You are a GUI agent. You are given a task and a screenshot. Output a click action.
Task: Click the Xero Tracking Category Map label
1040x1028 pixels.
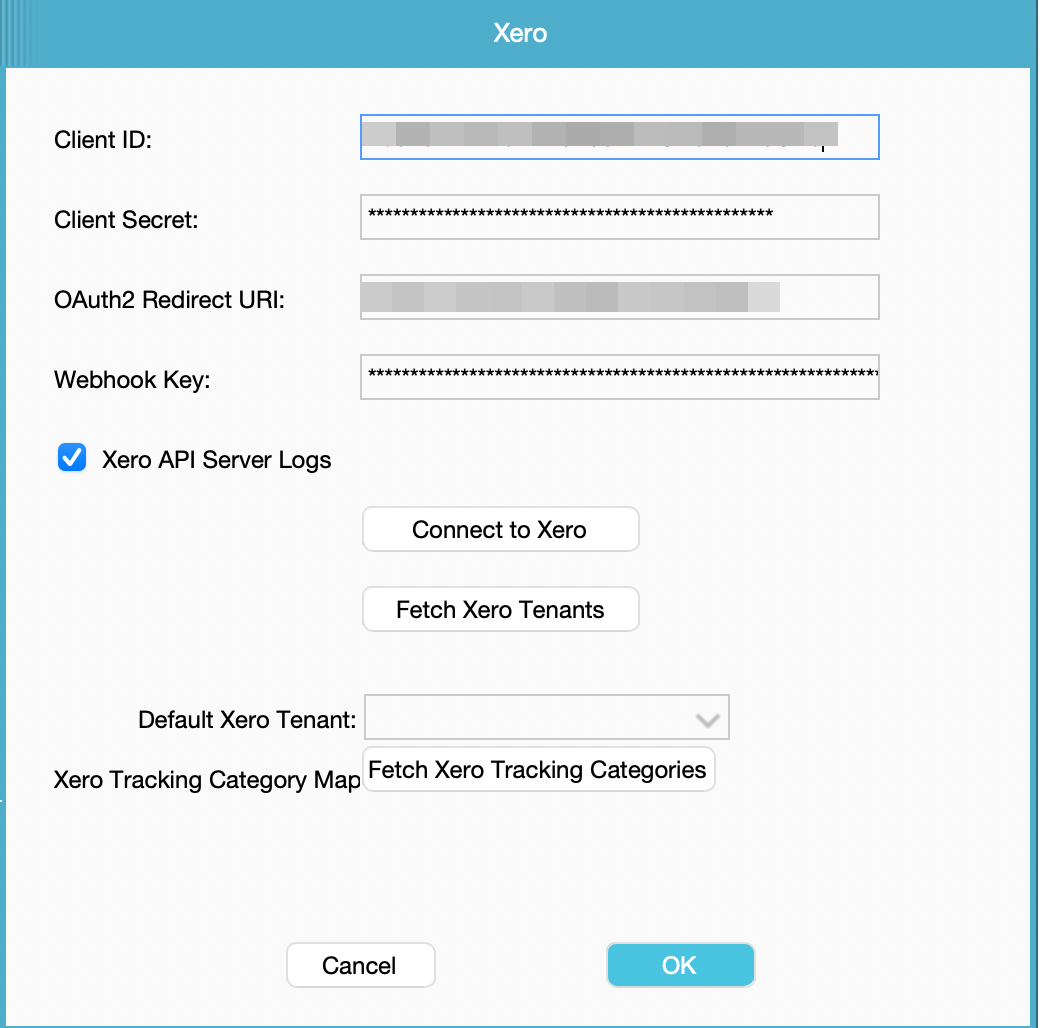(x=207, y=780)
